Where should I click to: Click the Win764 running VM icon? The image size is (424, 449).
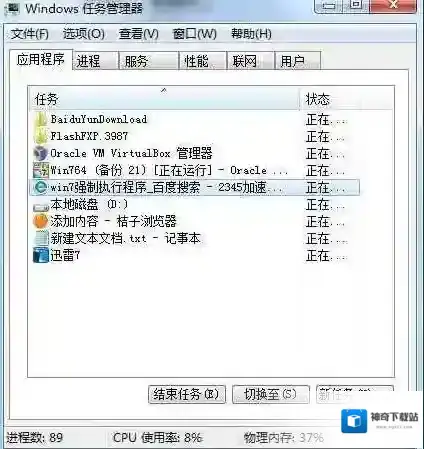(41, 170)
